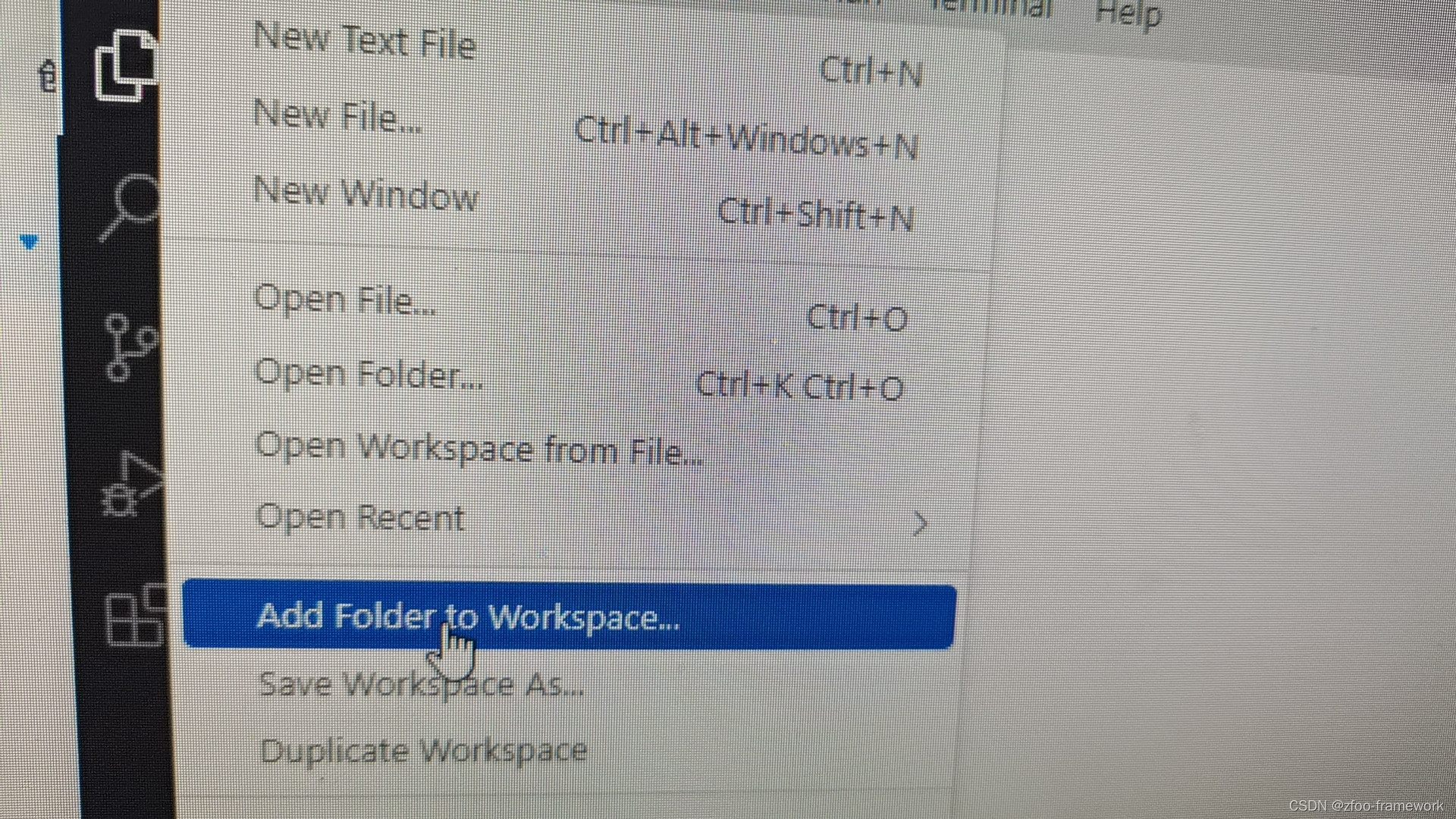
Task: Open the Explorer view in the activity bar
Action: click(126, 65)
